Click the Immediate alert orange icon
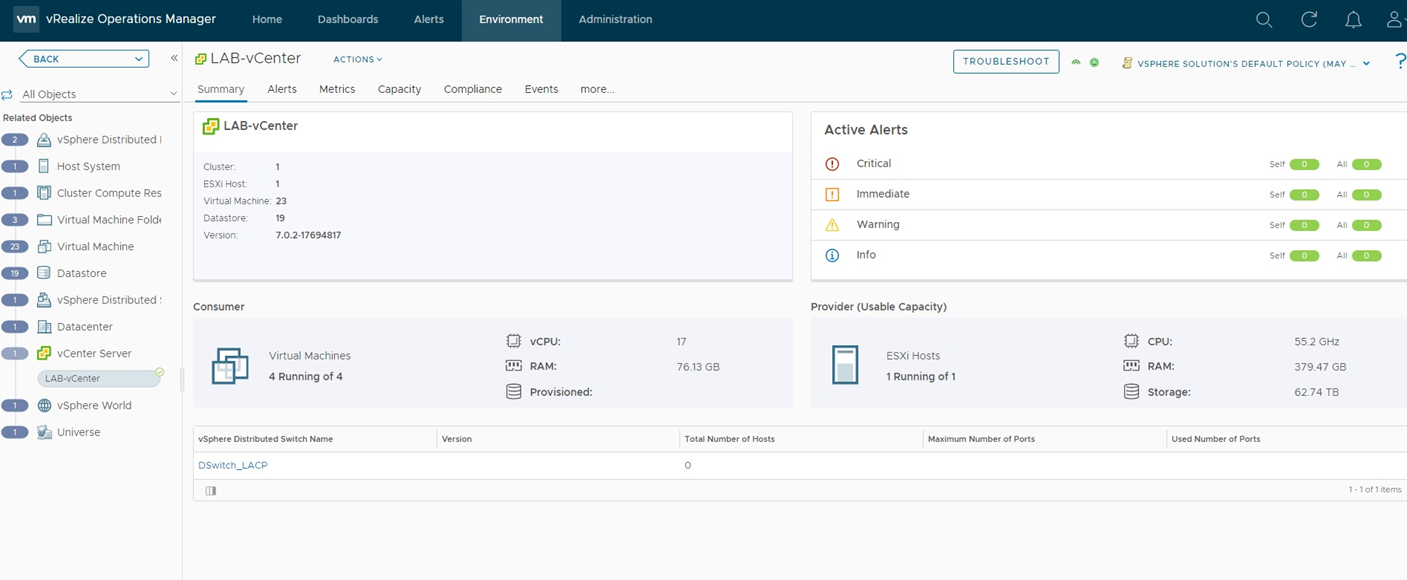The height and width of the screenshot is (580, 1407). pos(832,195)
